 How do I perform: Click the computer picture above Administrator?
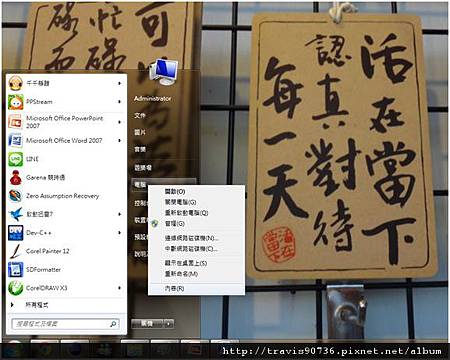click(163, 71)
